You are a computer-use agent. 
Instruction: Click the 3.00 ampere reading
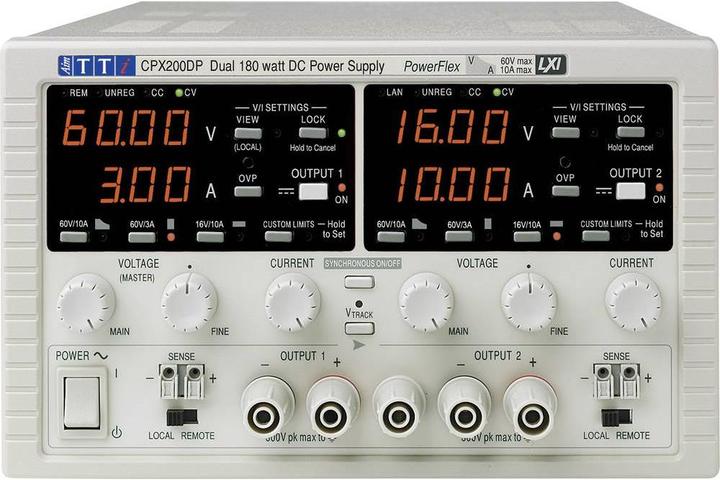pos(145,185)
